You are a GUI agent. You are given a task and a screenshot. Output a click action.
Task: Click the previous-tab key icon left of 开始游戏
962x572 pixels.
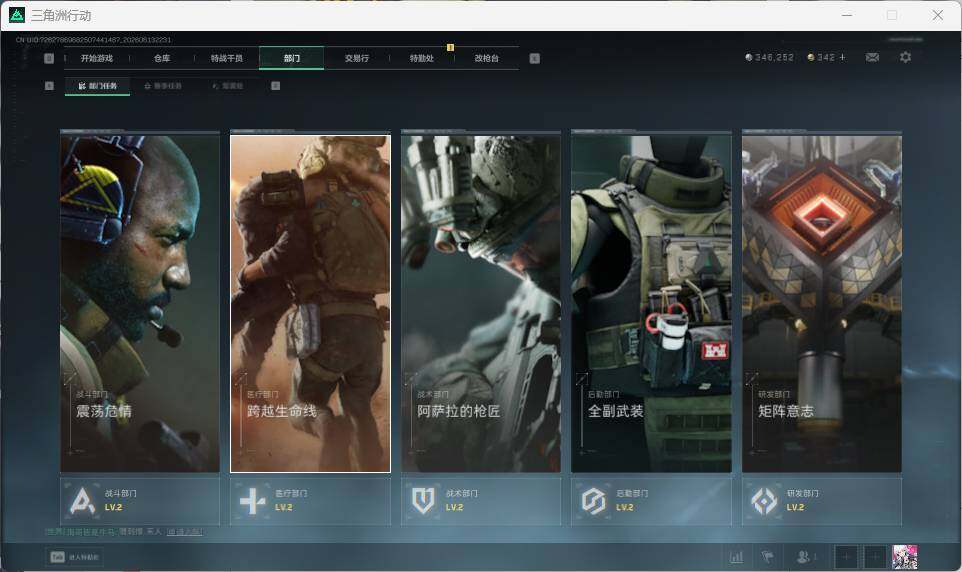[x=49, y=58]
